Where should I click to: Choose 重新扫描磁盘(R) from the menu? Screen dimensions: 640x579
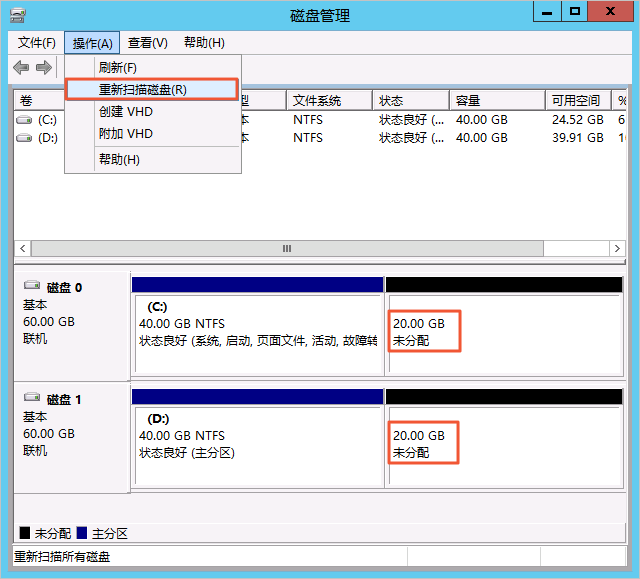click(143, 89)
